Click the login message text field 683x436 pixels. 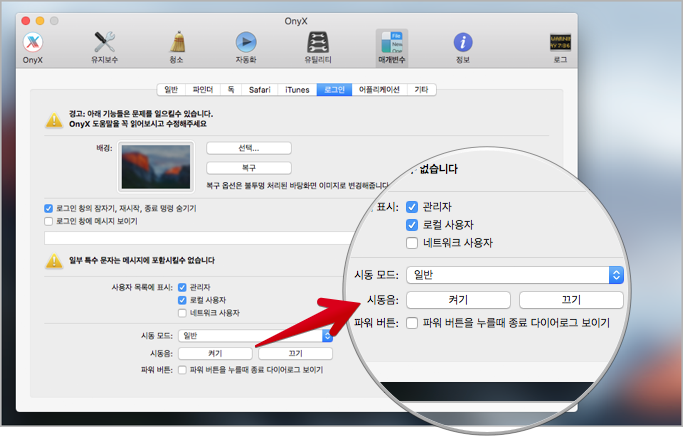(x=198, y=238)
